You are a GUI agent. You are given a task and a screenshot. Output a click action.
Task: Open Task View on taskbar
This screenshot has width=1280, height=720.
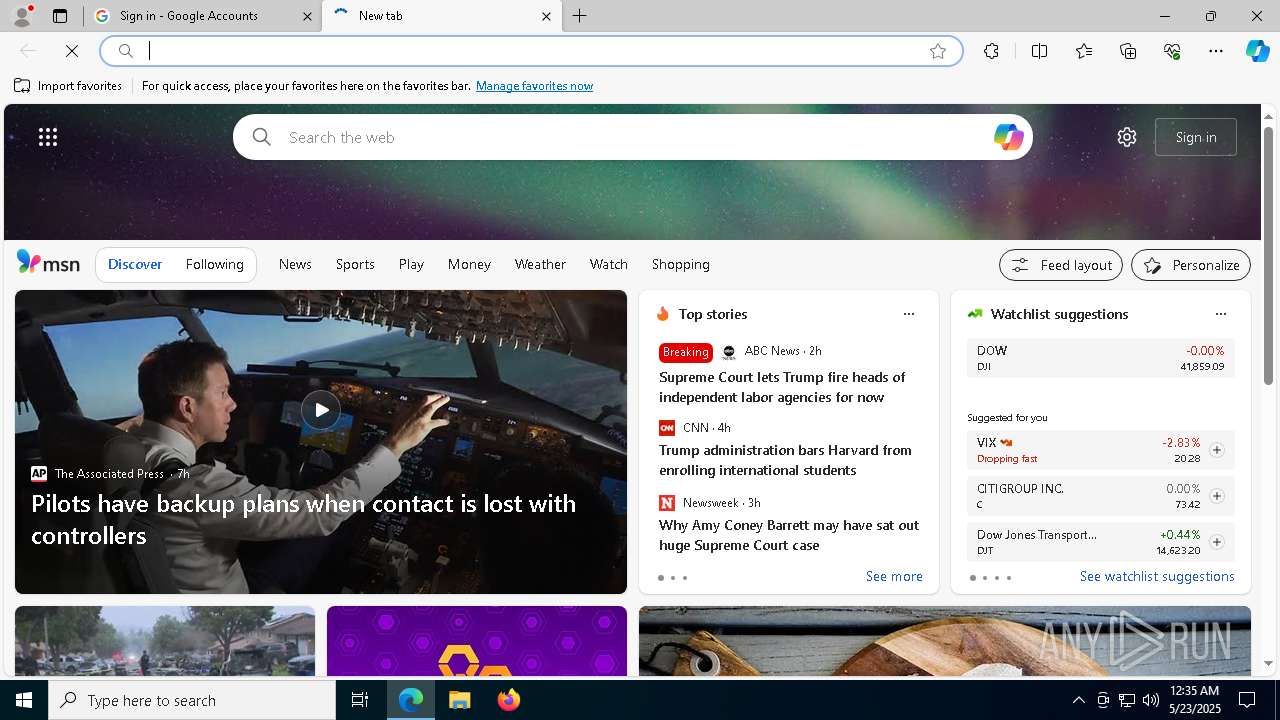click(360, 700)
